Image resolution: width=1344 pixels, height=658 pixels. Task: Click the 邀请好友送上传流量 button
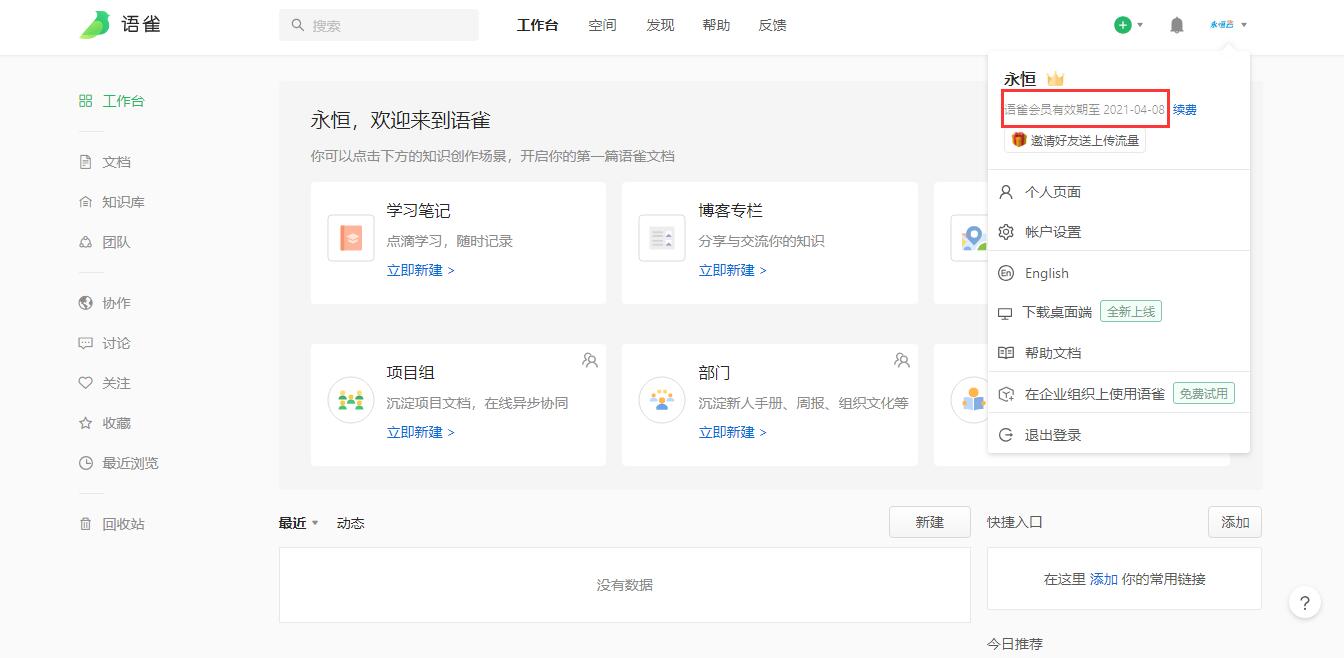(1075, 141)
